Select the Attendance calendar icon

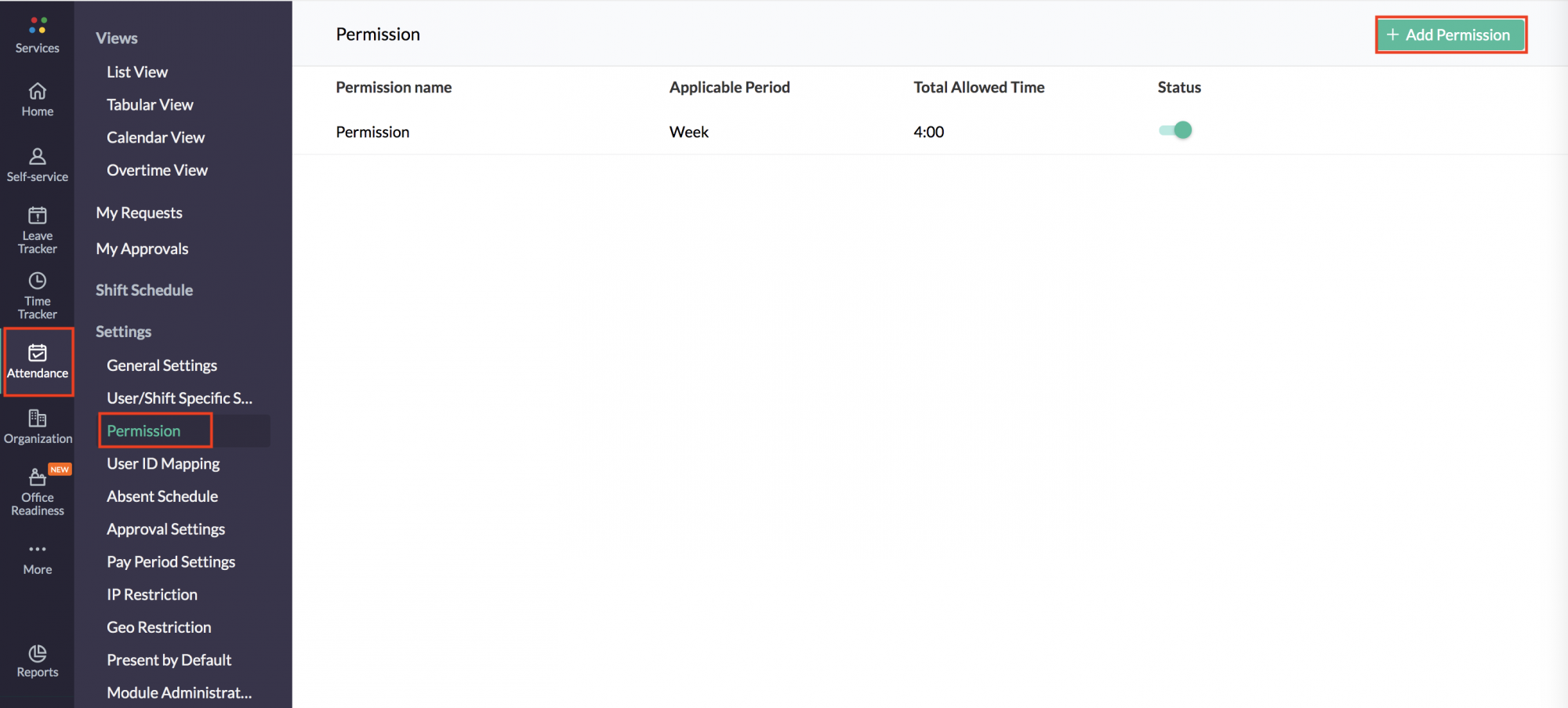[38, 353]
